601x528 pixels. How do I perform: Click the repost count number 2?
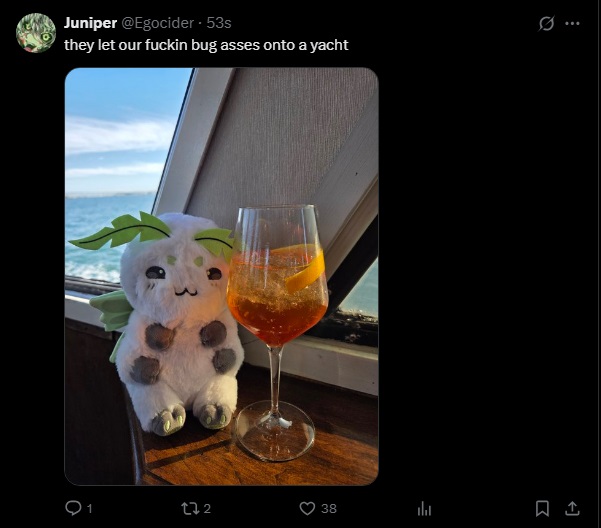click(x=207, y=508)
